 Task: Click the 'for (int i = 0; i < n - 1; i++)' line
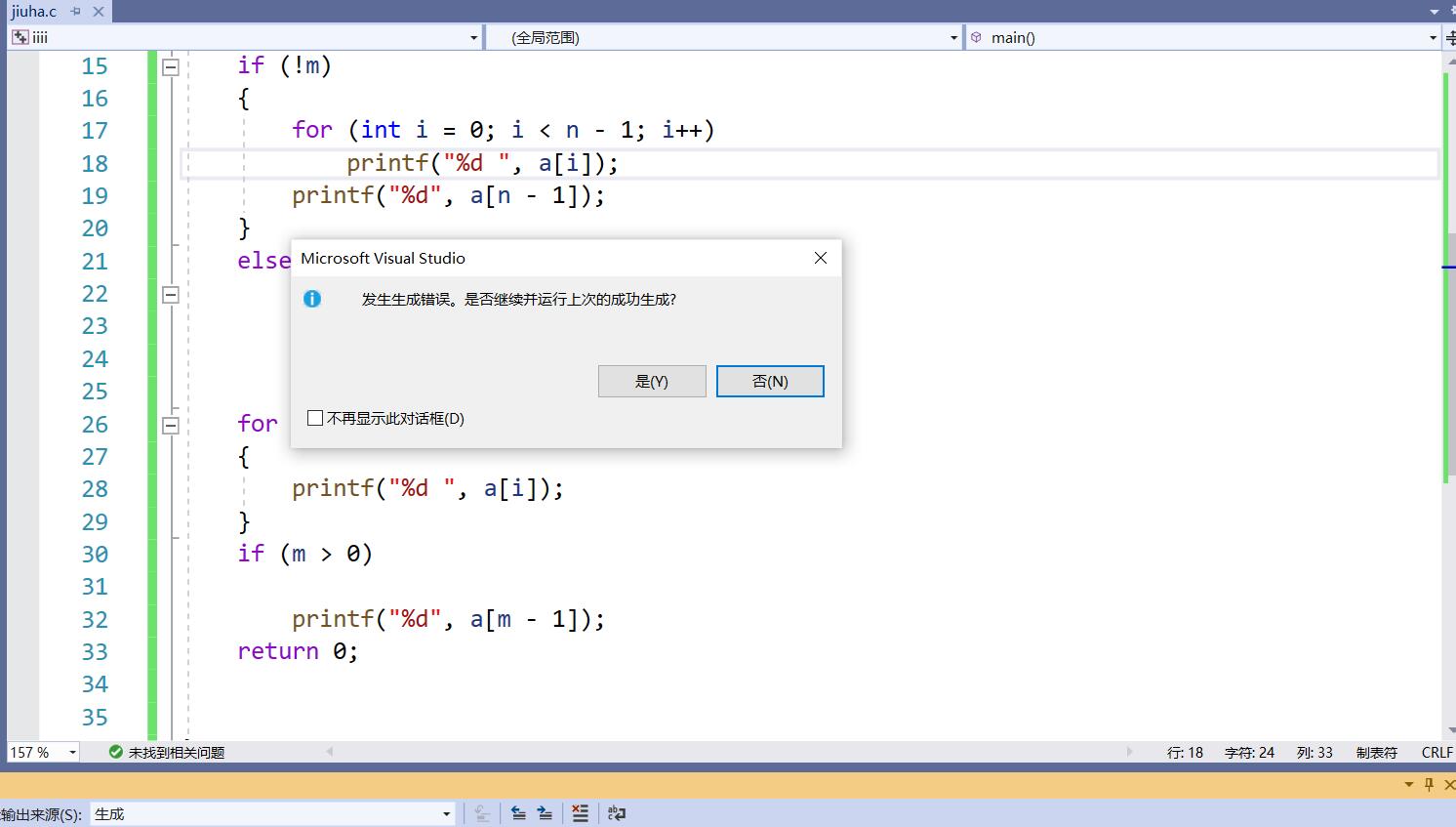click(504, 130)
